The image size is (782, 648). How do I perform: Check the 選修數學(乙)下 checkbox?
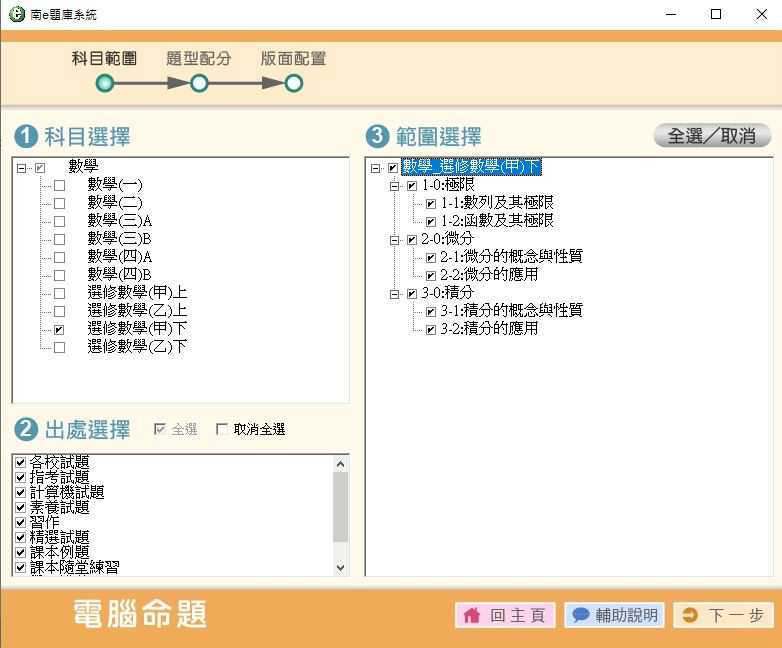tap(59, 347)
